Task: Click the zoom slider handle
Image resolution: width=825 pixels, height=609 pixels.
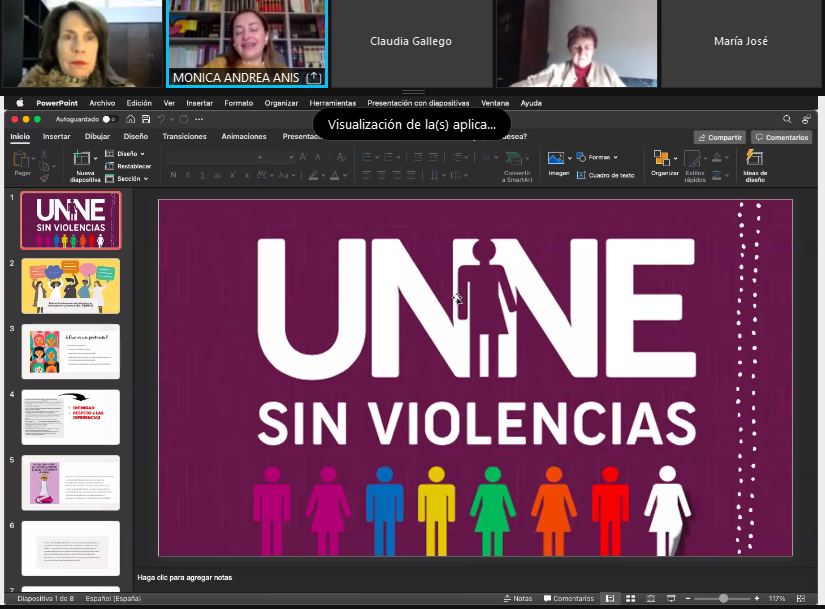Action: [723, 598]
